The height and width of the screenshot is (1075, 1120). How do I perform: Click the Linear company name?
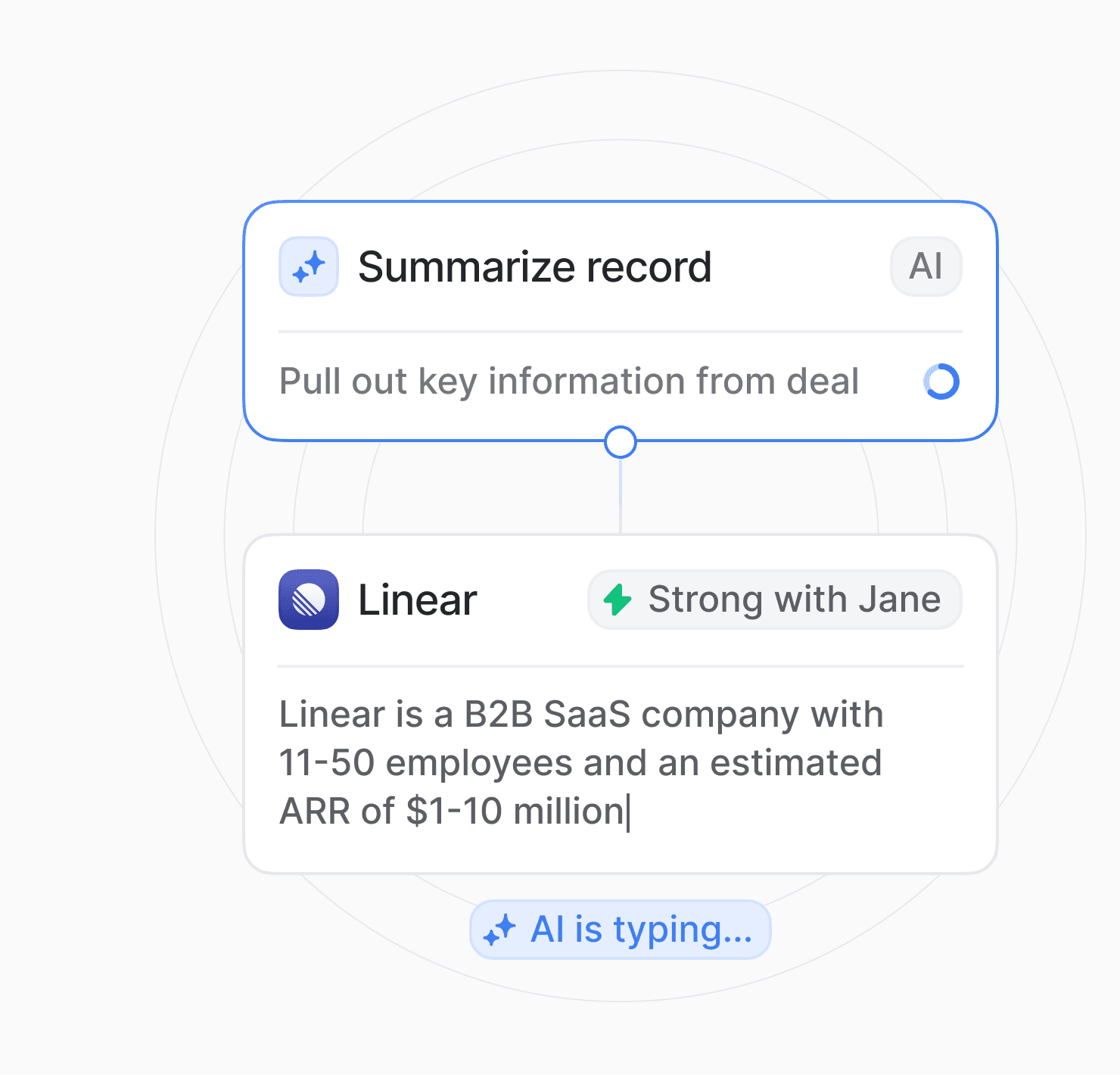coord(418,600)
